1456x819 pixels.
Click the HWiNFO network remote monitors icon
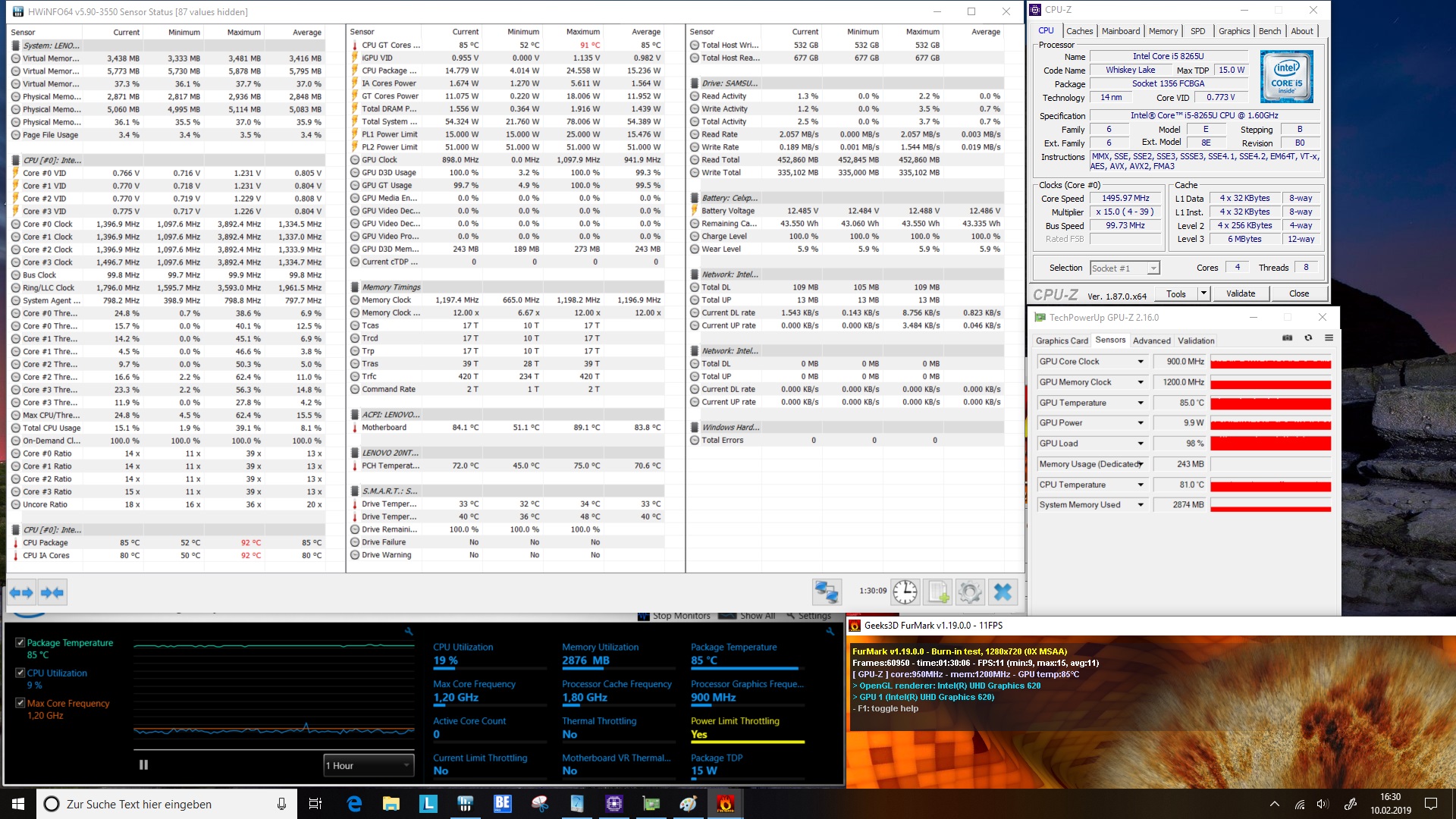tap(826, 592)
